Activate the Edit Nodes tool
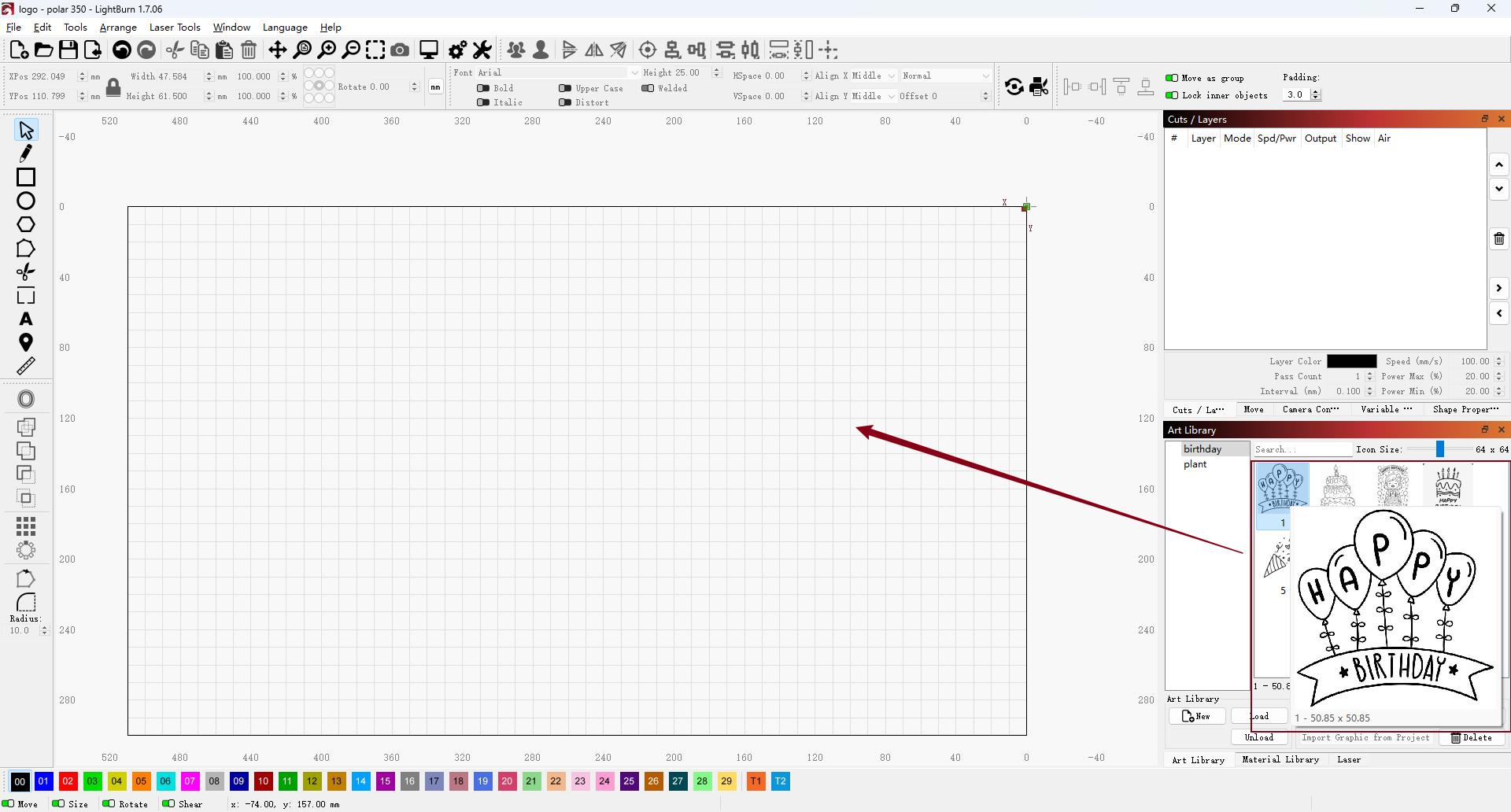 click(x=26, y=249)
